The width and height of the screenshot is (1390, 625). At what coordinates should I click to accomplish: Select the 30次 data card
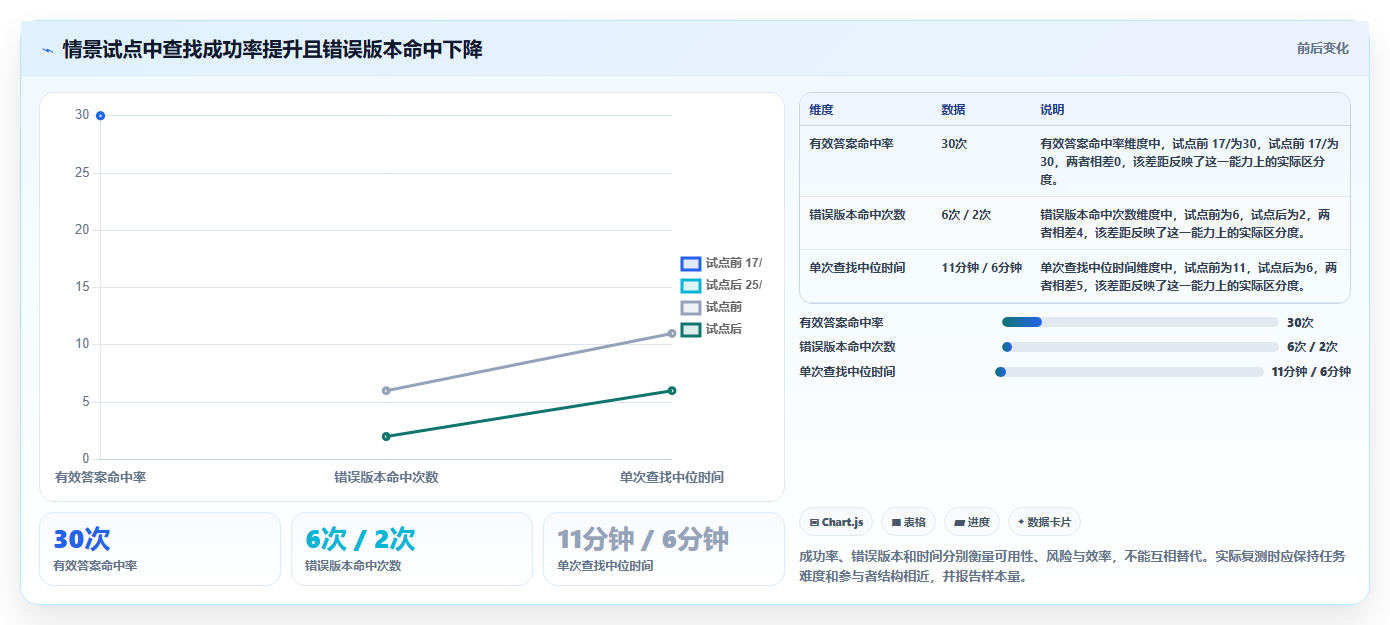tap(160, 549)
